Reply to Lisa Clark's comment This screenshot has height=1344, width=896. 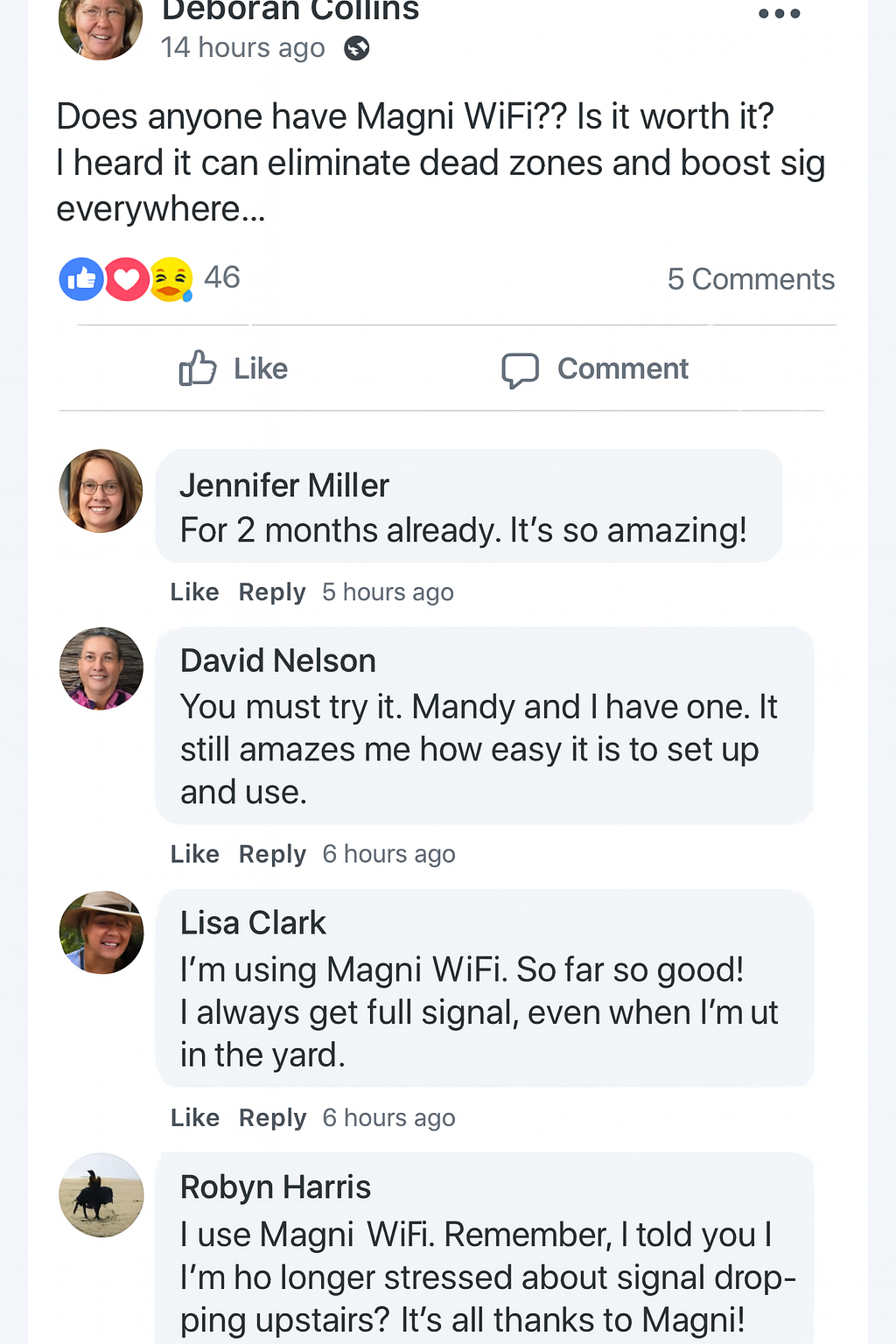272,1118
